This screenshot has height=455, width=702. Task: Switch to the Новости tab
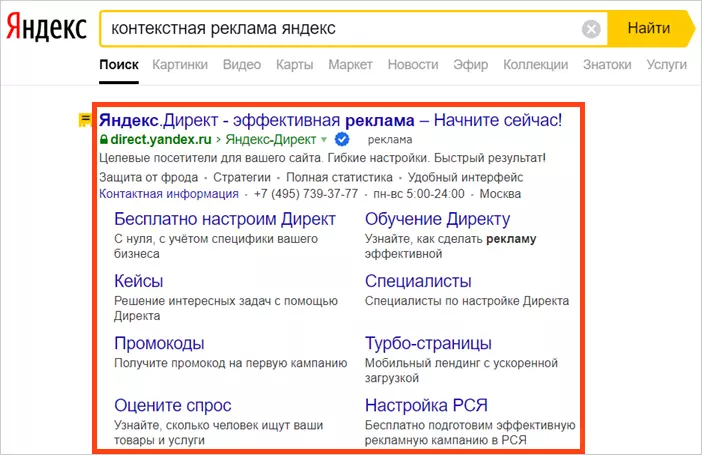click(x=413, y=65)
